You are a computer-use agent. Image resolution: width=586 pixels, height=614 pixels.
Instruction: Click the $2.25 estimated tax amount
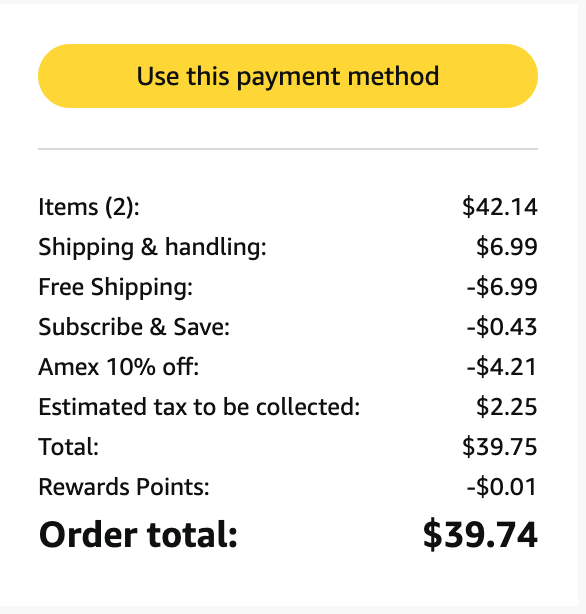[x=506, y=407]
